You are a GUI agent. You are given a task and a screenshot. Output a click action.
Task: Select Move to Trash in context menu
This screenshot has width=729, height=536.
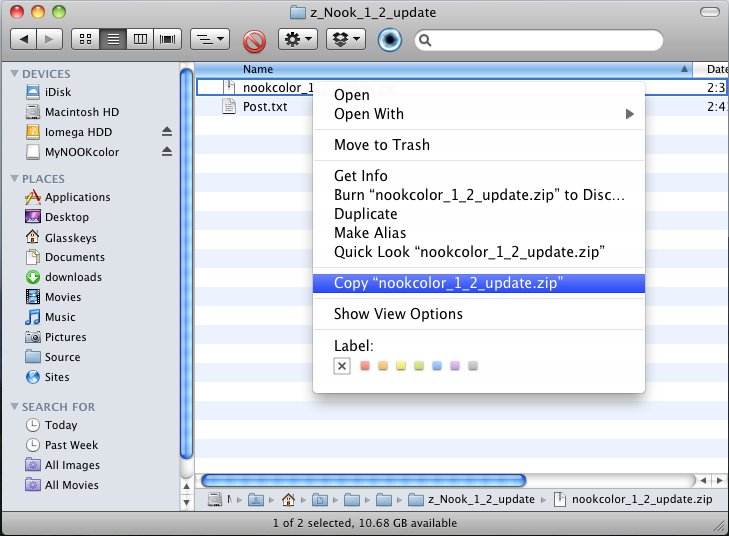382,145
